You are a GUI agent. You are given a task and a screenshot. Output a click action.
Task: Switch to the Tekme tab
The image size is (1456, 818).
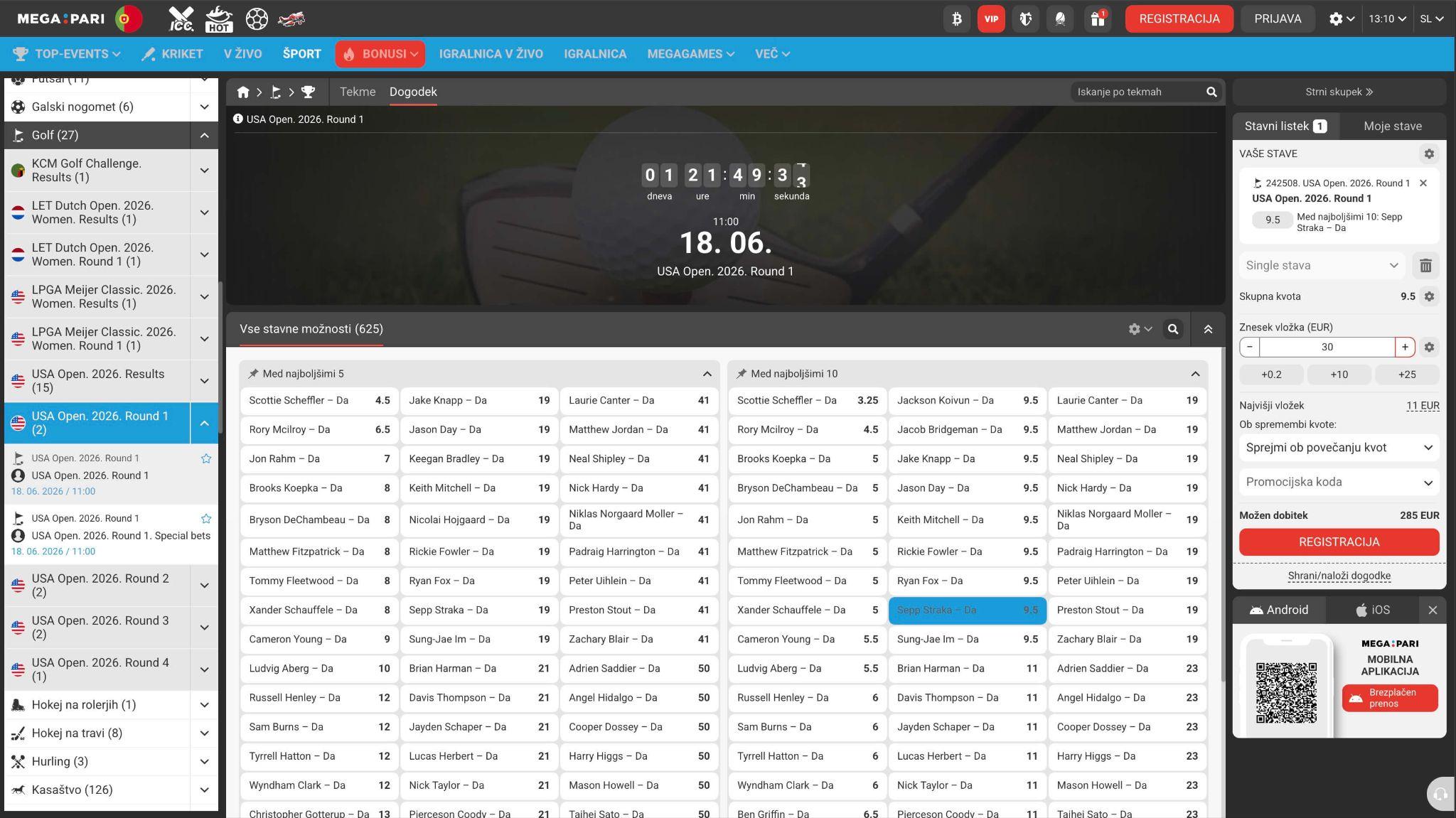[x=358, y=92]
